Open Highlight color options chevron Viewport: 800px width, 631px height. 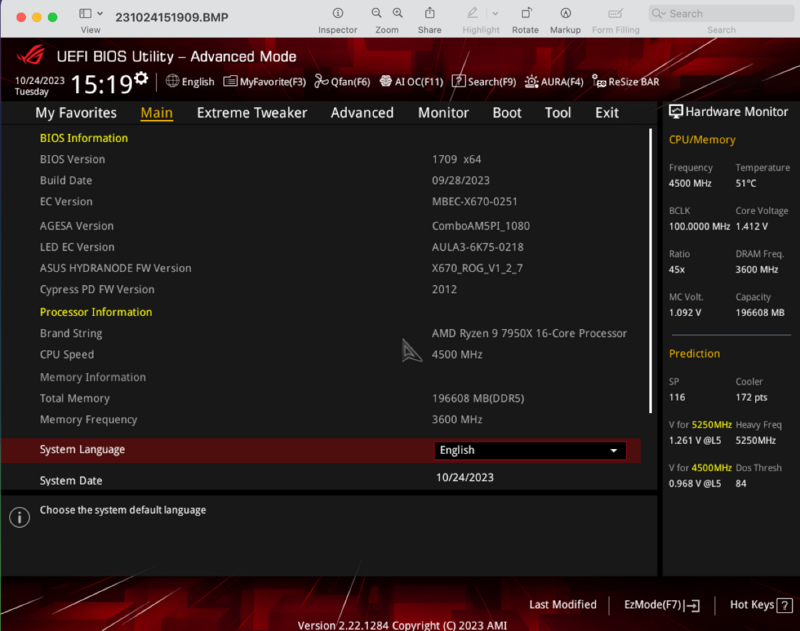coord(495,14)
